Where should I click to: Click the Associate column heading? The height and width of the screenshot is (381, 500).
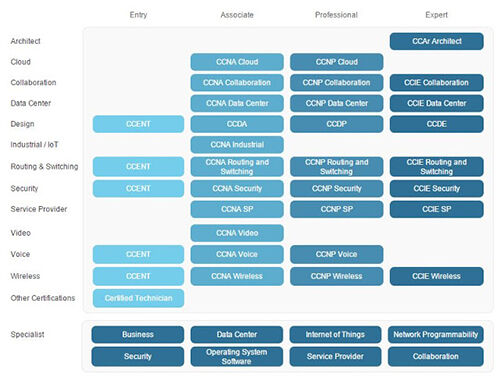coord(237,15)
